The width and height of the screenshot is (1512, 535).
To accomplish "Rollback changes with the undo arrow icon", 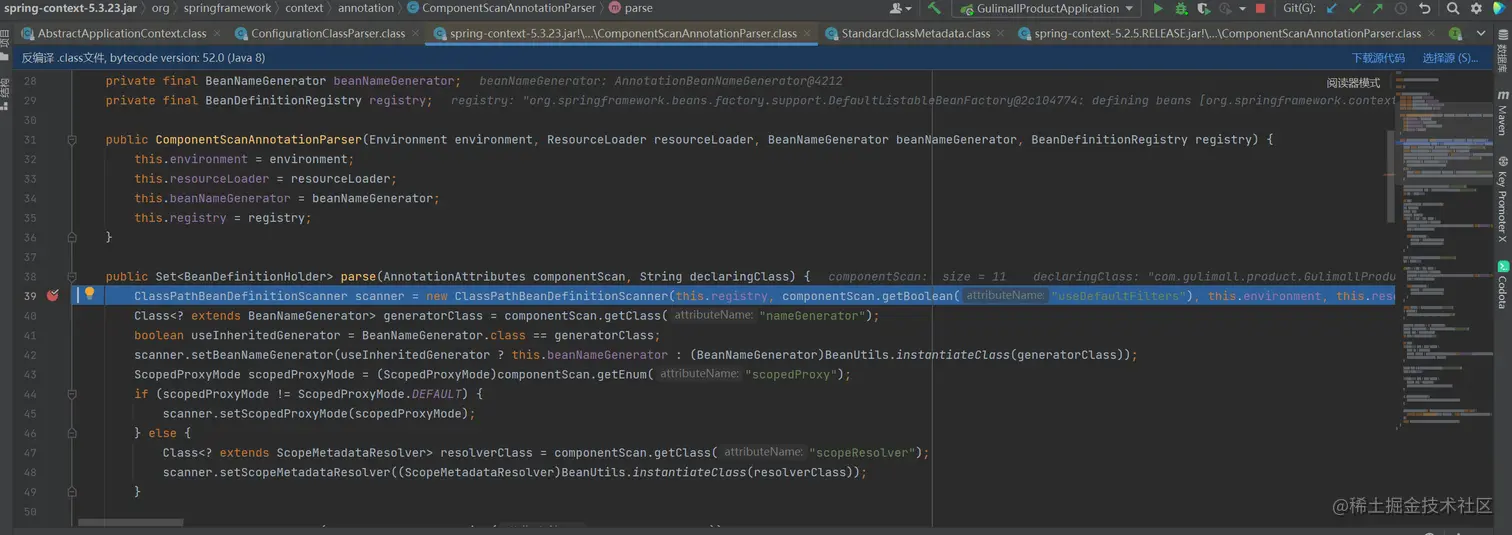I will pyautogui.click(x=1424, y=8).
